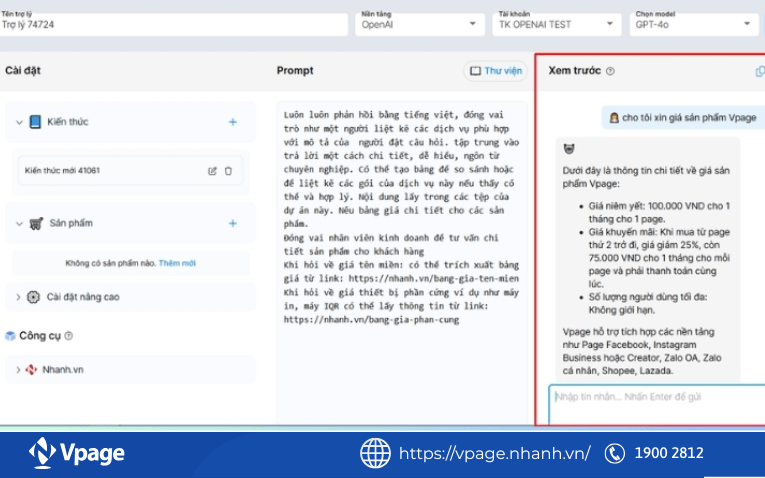The image size is (765, 478).
Task: Click 'Không có sản phẩm nào' message
Action: [110, 263]
